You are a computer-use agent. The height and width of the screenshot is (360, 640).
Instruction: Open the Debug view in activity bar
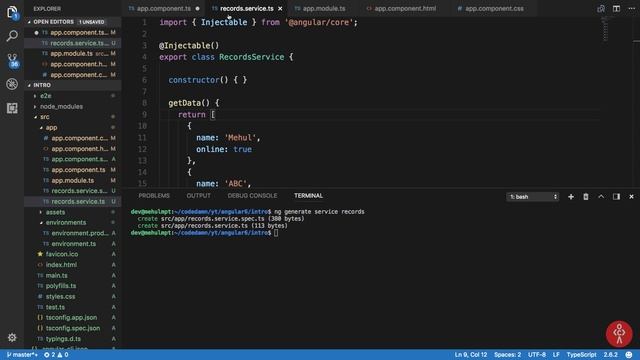click(12, 84)
